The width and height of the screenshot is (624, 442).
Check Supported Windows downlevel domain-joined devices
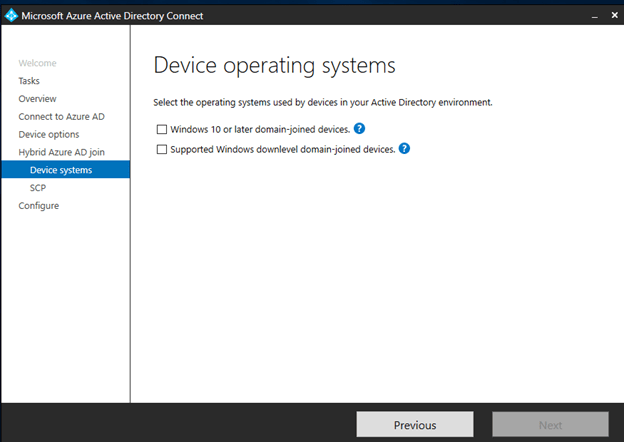(162, 149)
